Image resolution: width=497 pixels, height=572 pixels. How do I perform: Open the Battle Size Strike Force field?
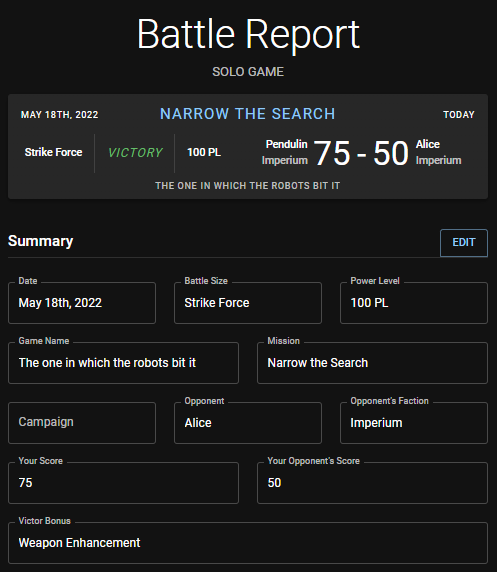(x=248, y=303)
